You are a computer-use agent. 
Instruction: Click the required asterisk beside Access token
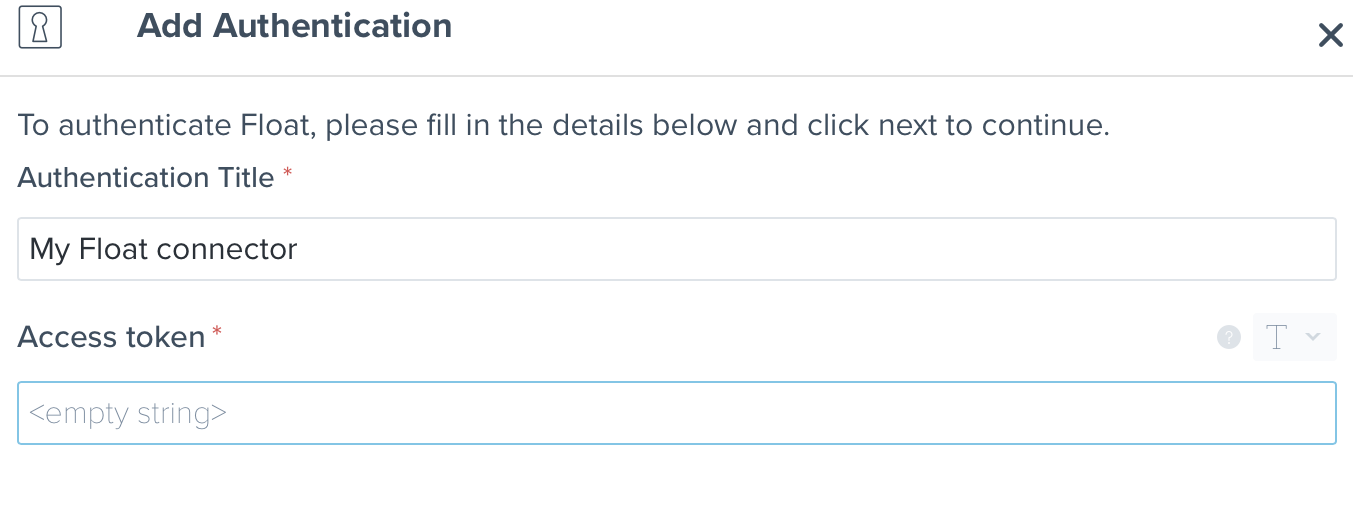coord(217,333)
